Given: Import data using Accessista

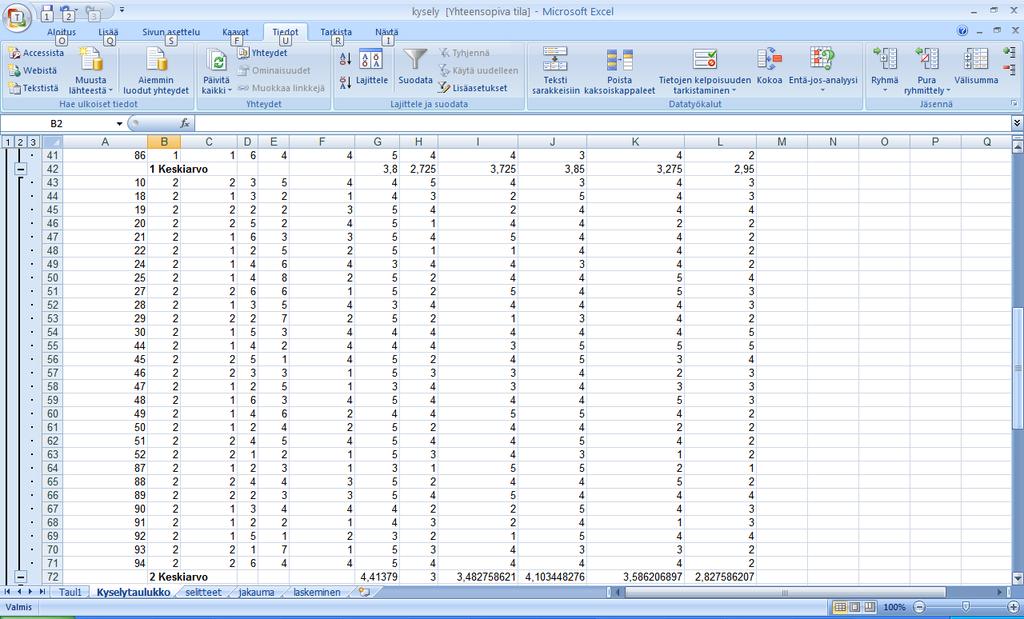Looking at the screenshot, I should 37,53.
